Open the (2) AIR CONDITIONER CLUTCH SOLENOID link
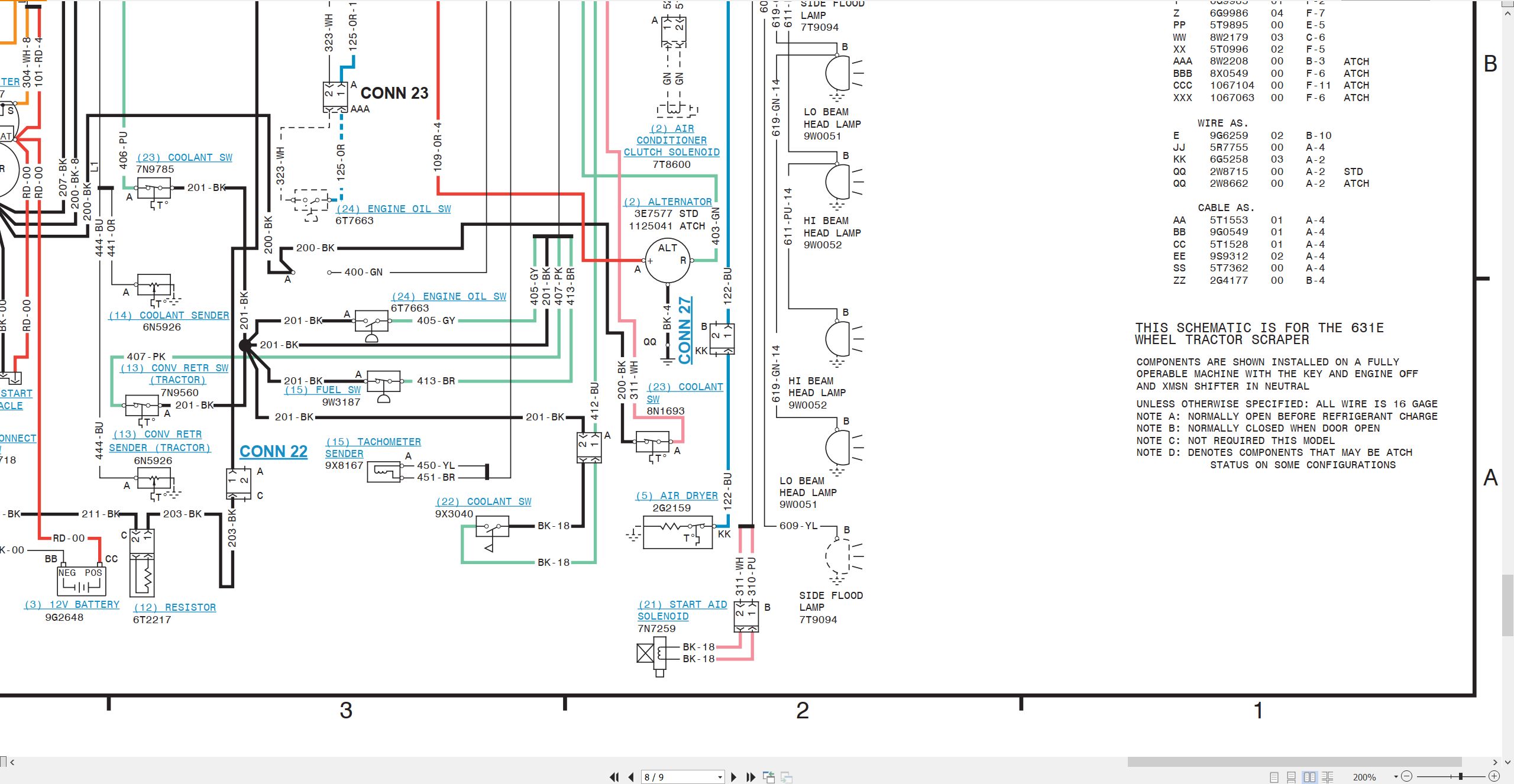1514x784 pixels. [x=672, y=140]
